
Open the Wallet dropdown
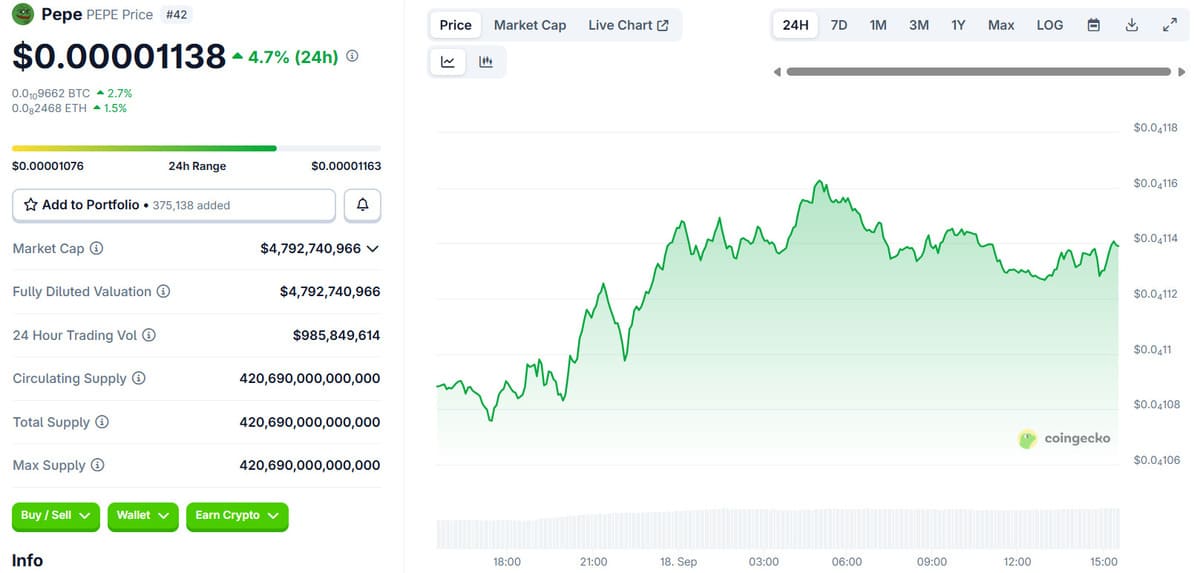143,516
